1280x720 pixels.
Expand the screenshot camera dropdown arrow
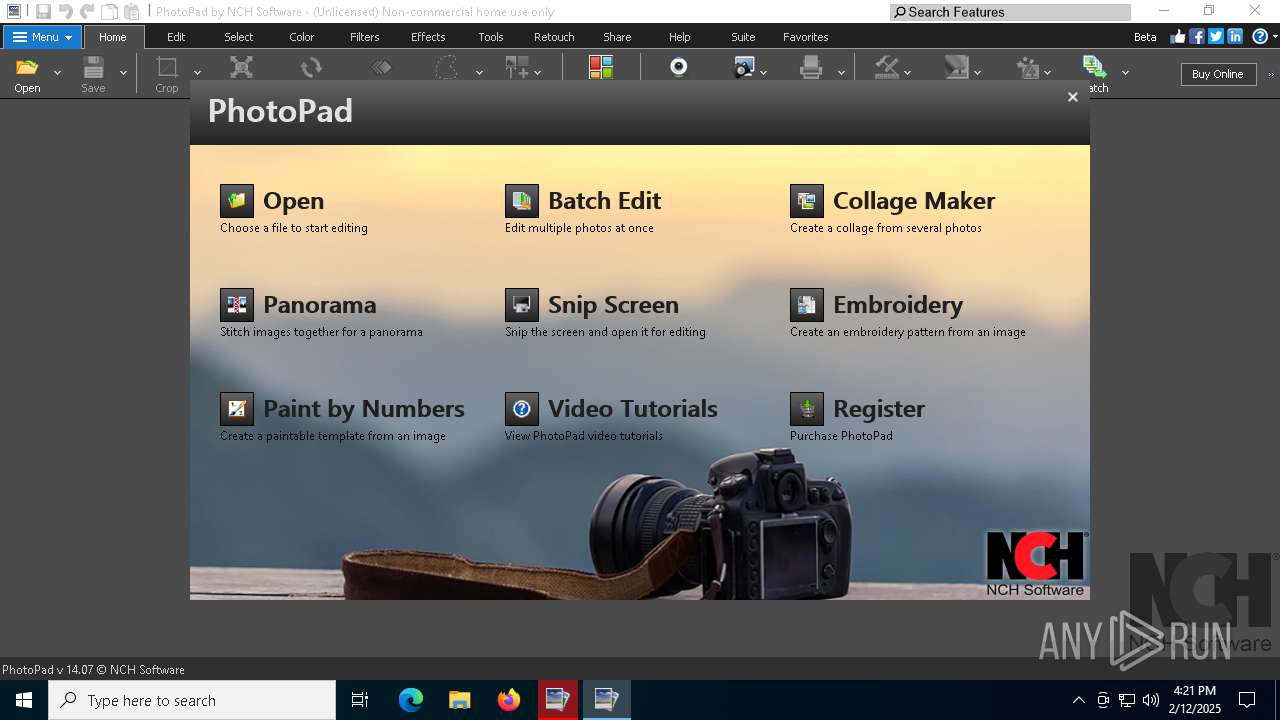[x=764, y=73]
